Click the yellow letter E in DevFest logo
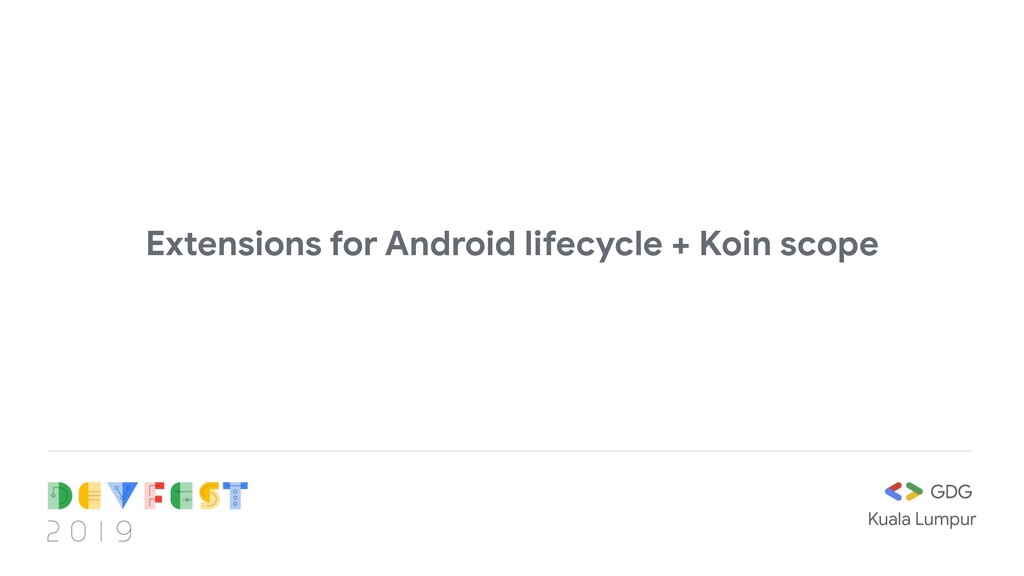The image size is (1024, 576). tap(90, 496)
